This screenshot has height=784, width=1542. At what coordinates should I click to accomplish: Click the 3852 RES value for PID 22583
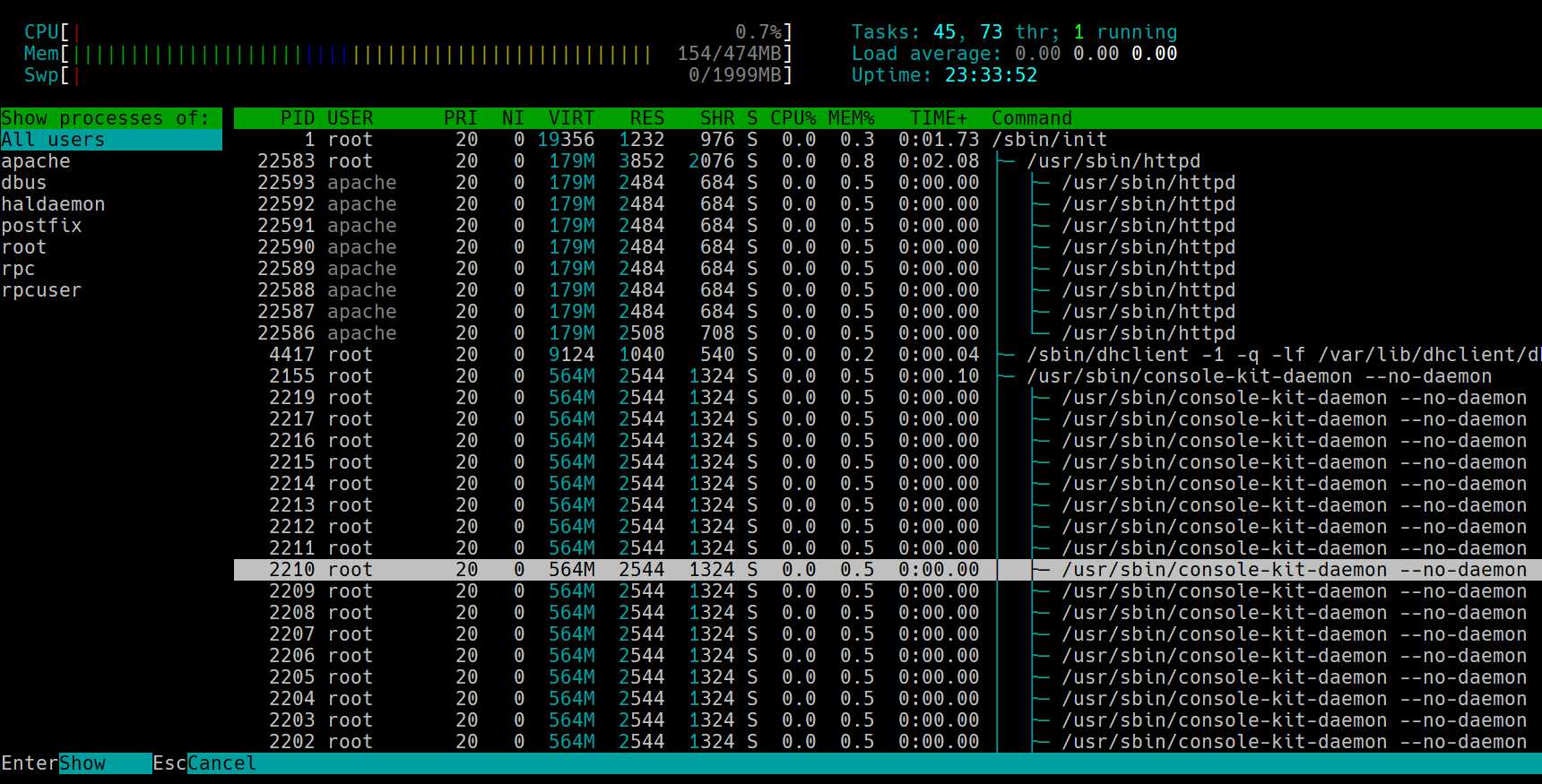coord(642,161)
